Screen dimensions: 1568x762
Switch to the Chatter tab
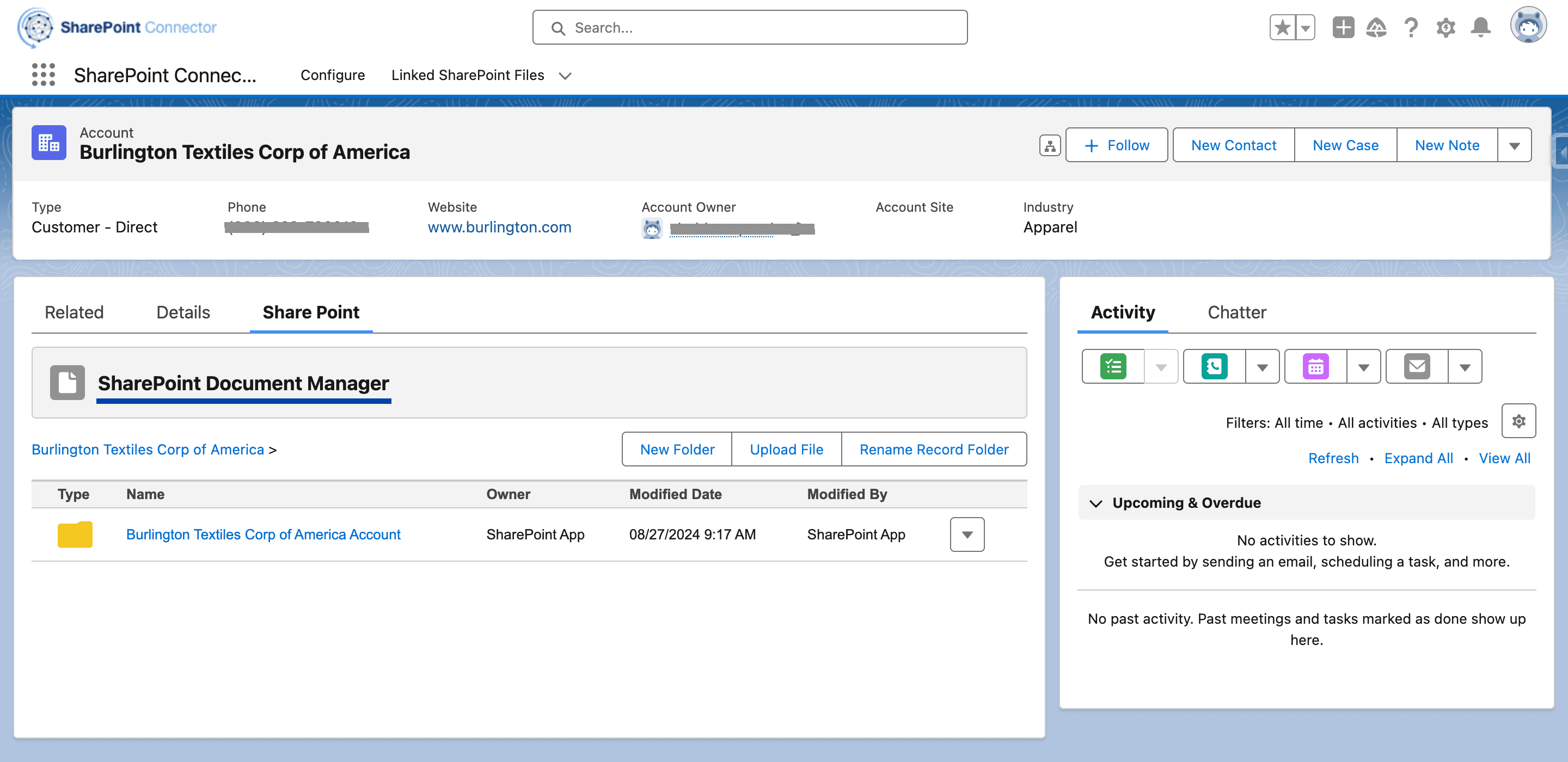pos(1236,312)
